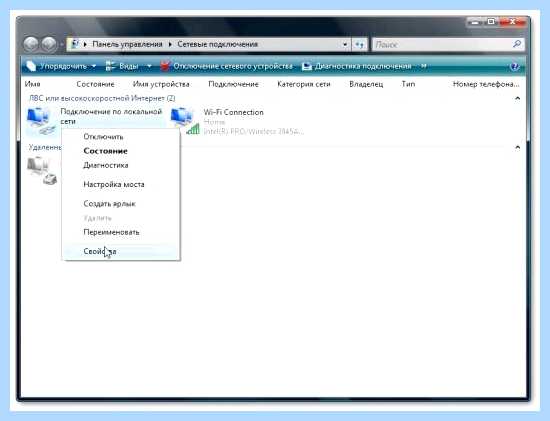The image size is (550, 421).
Task: Click the refresh button beside address bar
Action: pos(359,45)
